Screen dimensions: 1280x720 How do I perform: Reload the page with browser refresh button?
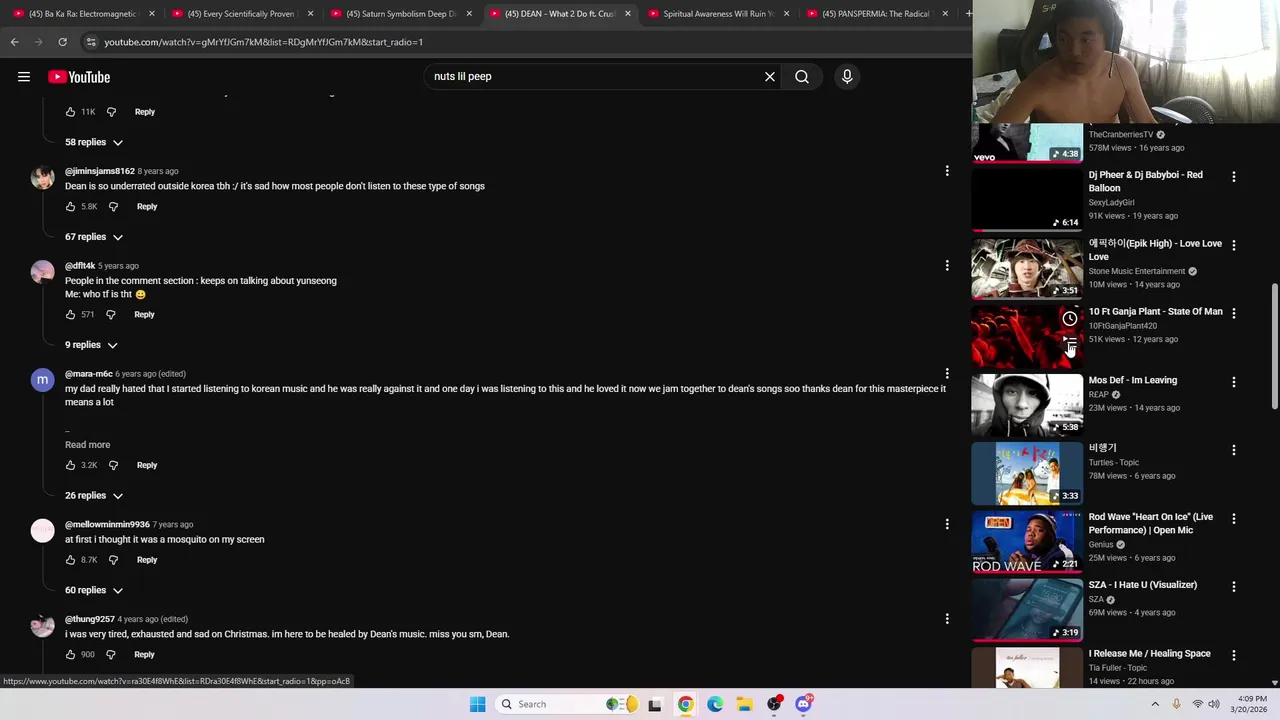pos(62,42)
